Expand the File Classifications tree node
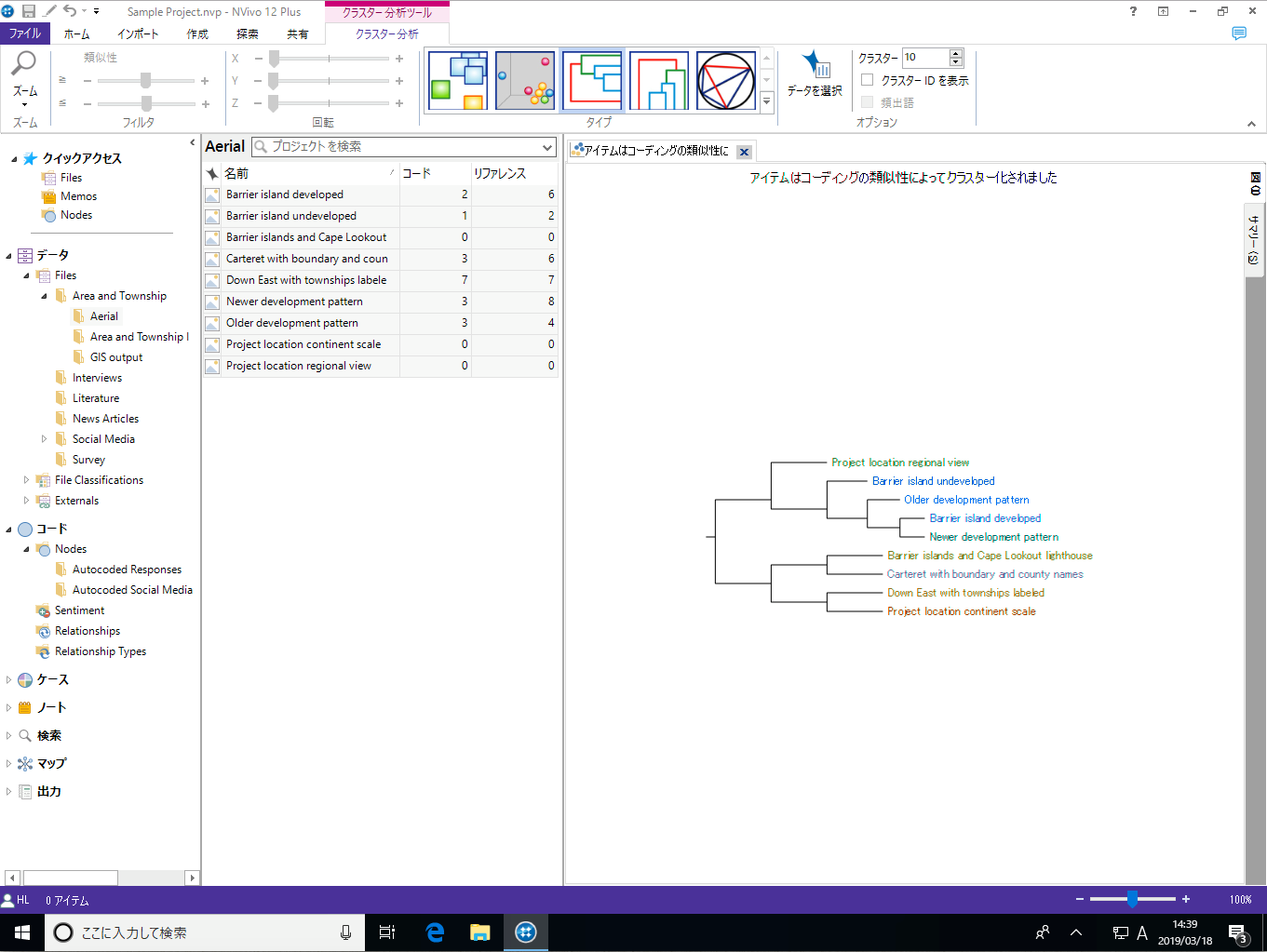The image size is (1267, 952). tap(26, 480)
